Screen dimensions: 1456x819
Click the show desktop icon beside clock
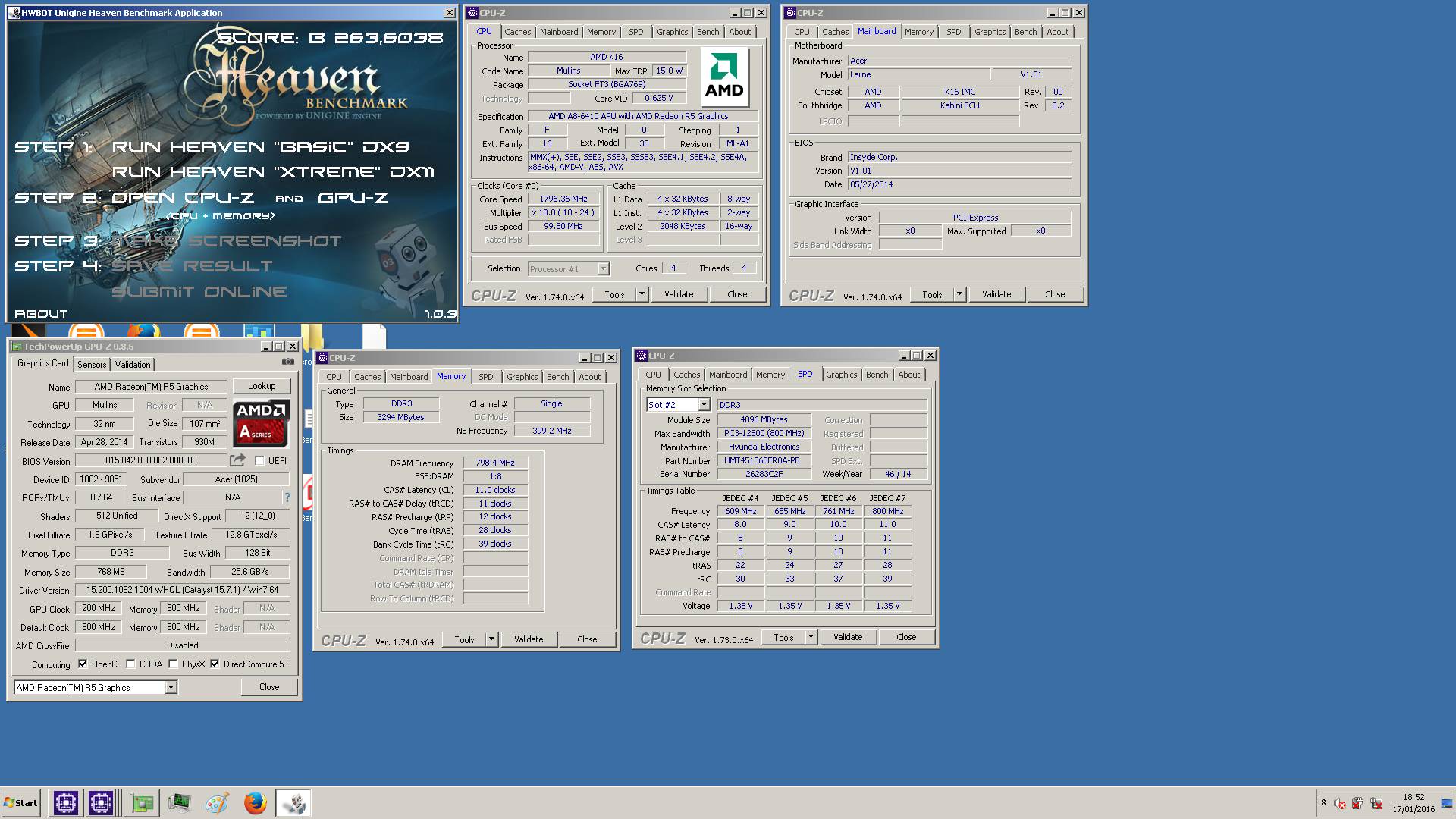click(x=1446, y=803)
